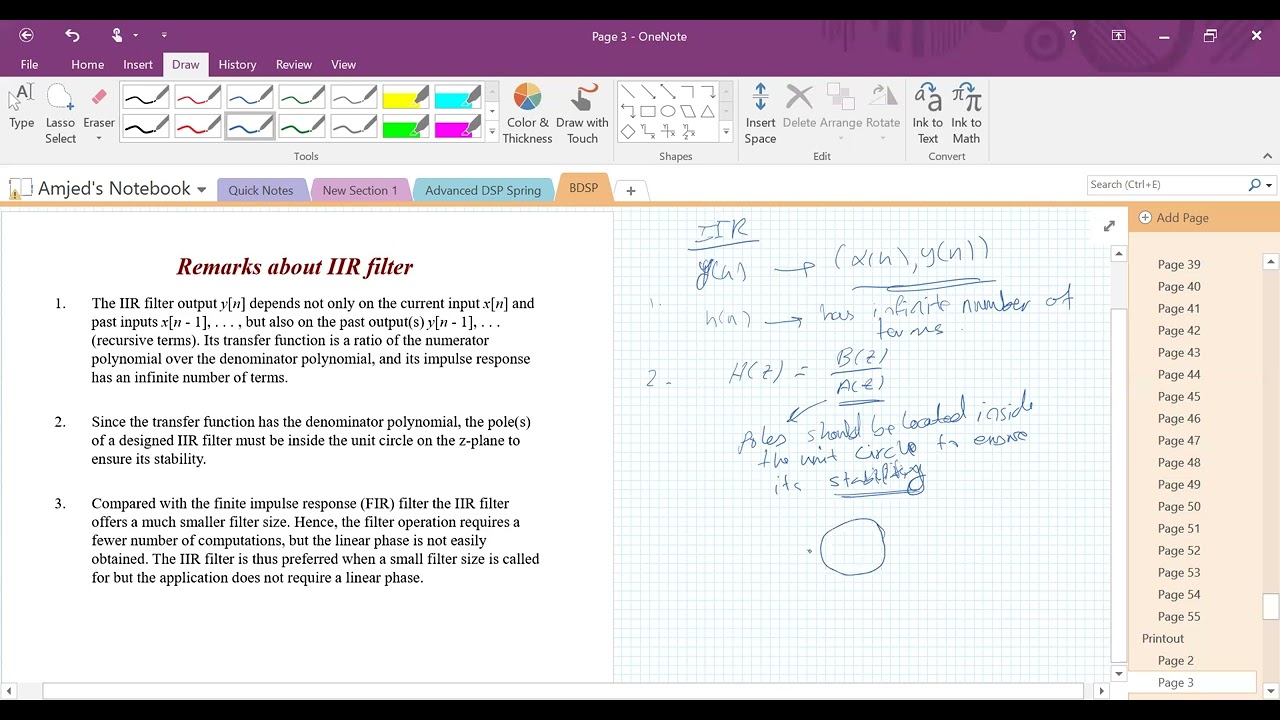Pick the bottom-row red pen
This screenshot has width=1280, height=720.
198,127
